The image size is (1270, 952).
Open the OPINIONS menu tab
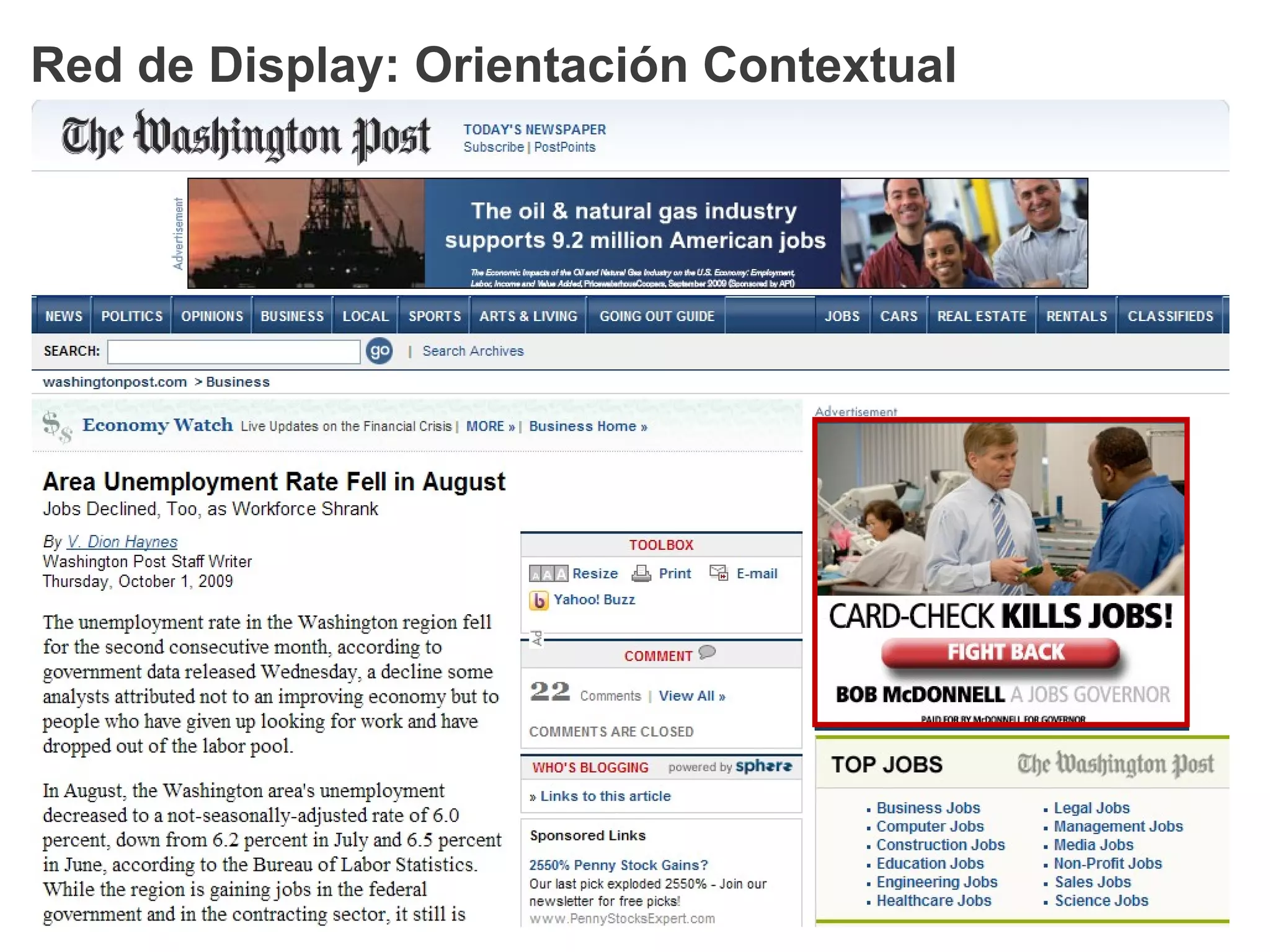[x=212, y=316]
